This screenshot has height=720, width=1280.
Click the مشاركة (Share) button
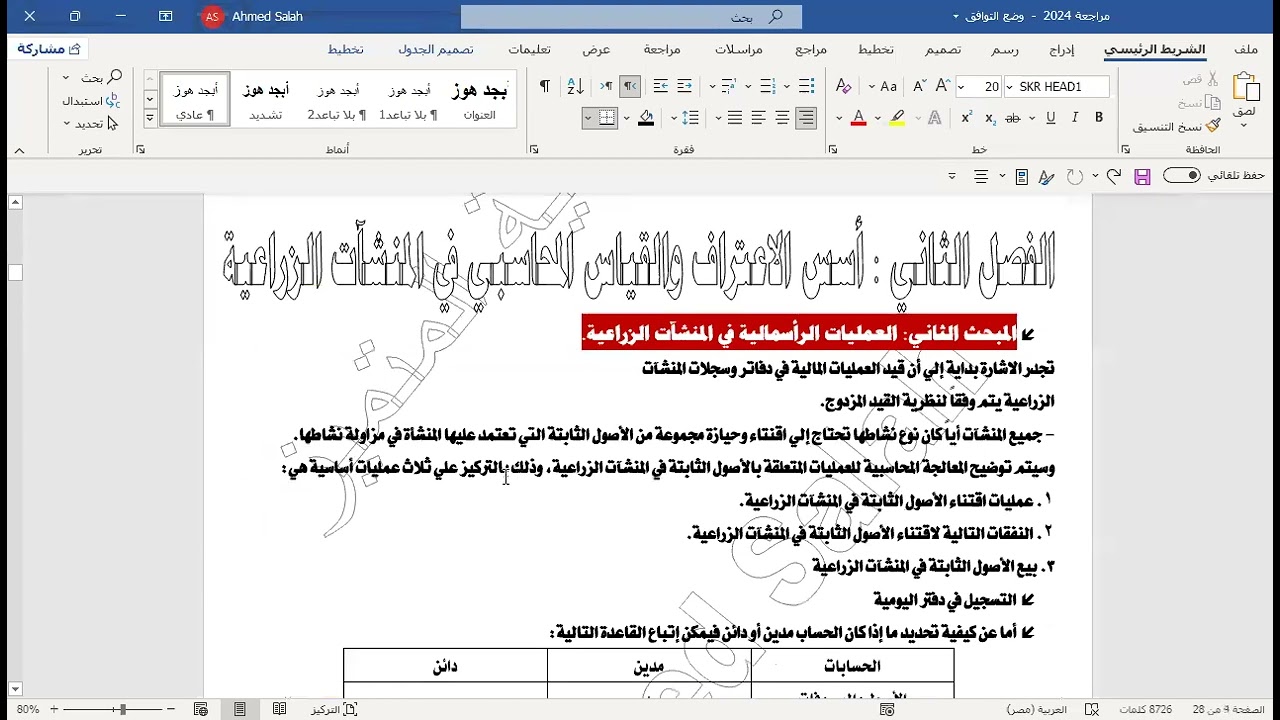pos(49,49)
